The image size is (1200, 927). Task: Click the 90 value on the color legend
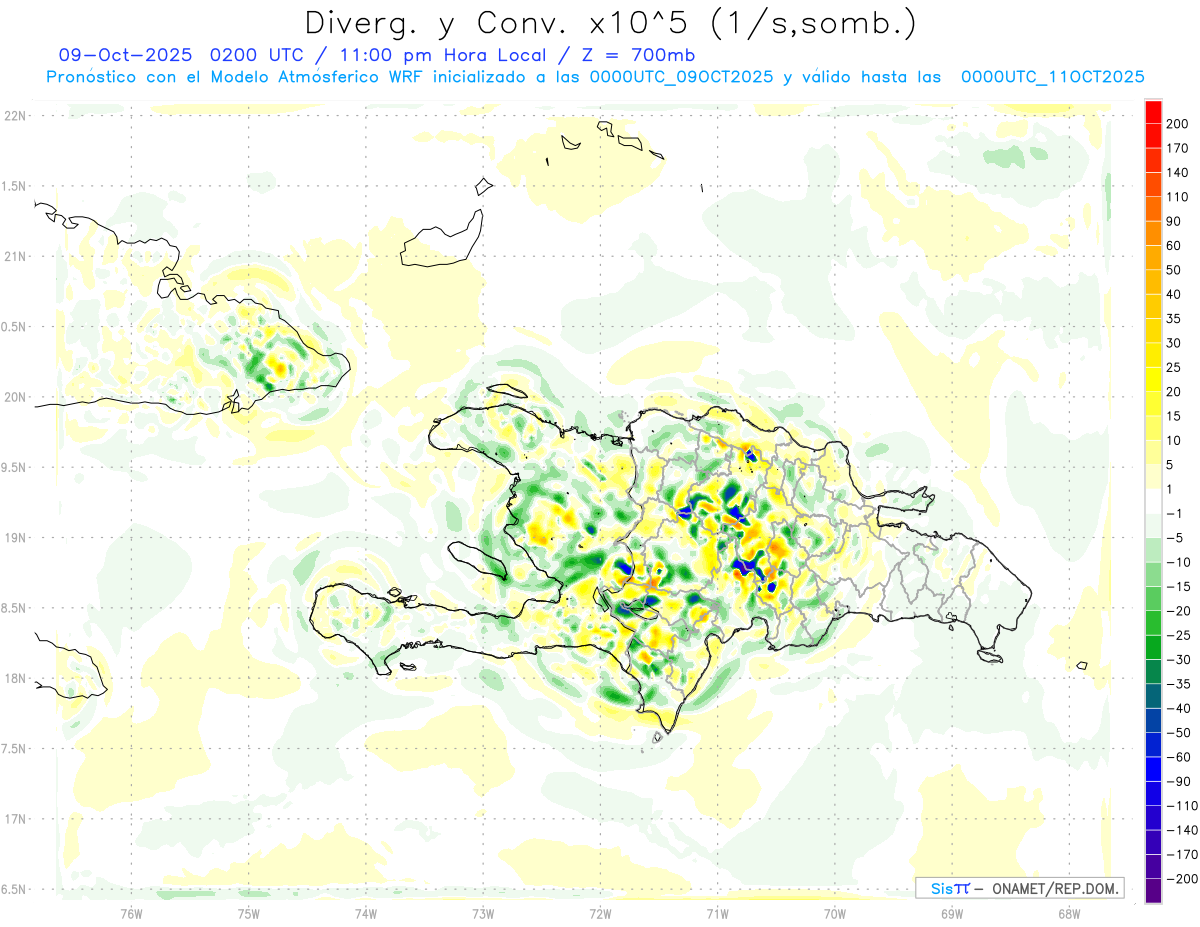point(1173,221)
